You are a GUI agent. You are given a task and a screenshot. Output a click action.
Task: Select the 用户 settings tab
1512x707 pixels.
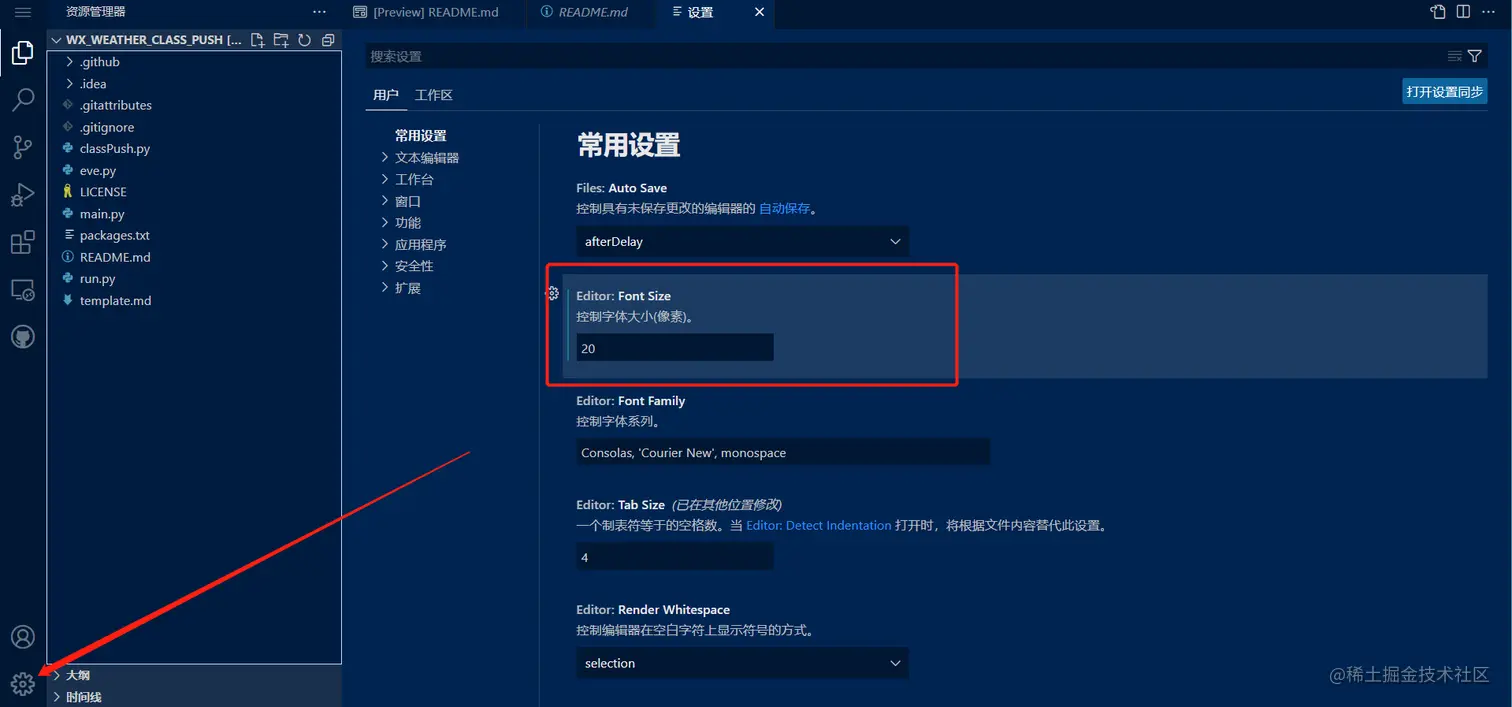386,95
